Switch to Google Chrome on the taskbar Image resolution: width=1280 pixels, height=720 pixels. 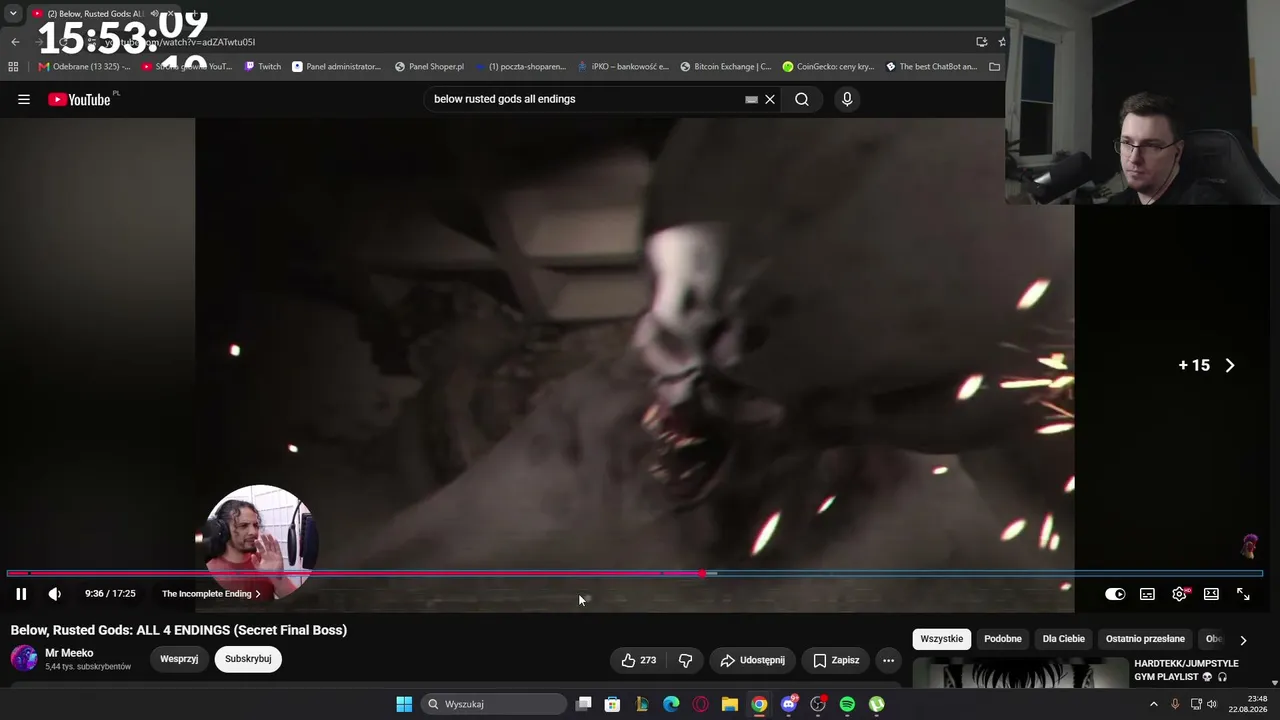[x=759, y=704]
